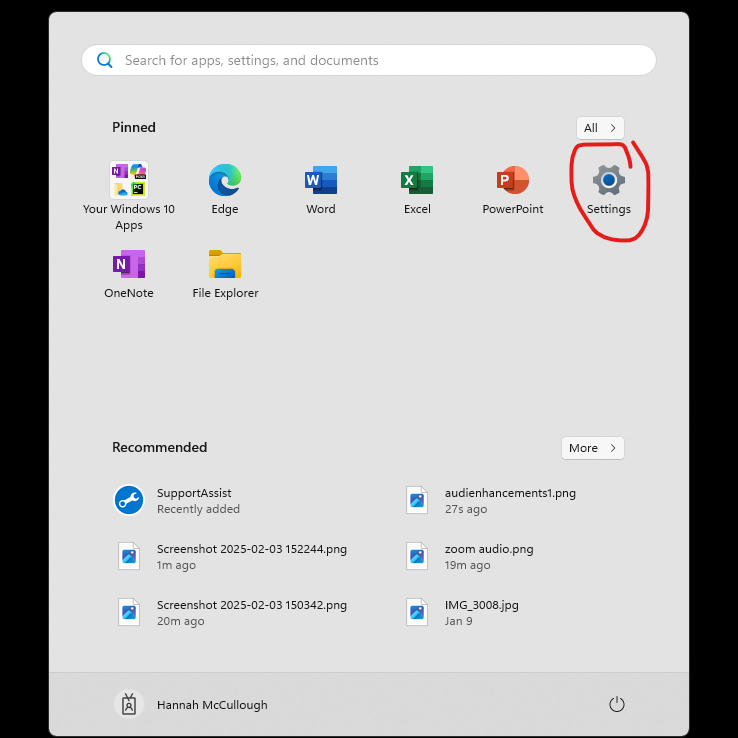Open the Settings gear icon
The image size is (738, 738).
pyautogui.click(x=609, y=181)
